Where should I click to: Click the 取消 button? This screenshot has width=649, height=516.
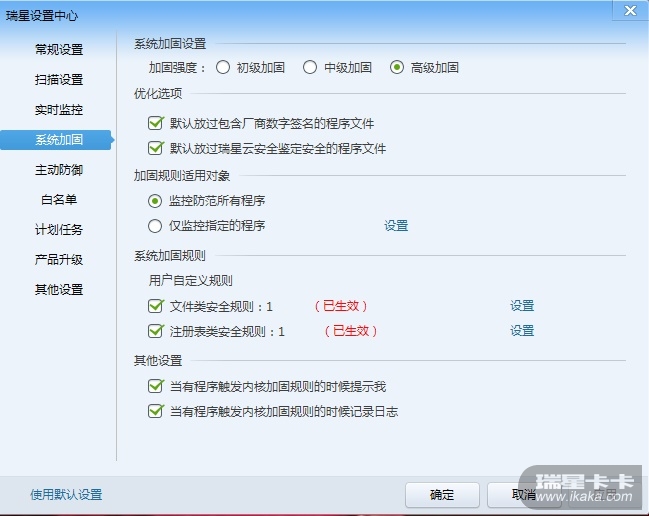click(x=524, y=494)
